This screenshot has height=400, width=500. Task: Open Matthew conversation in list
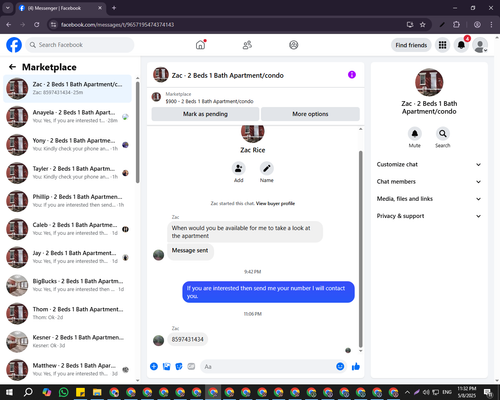click(67, 370)
